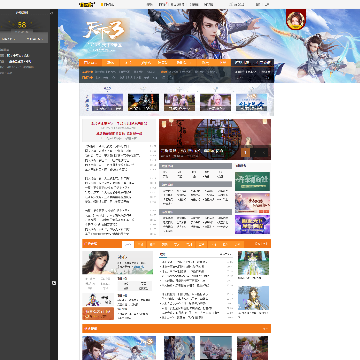Click the first tab of the orange main navigation bar
The height and width of the screenshot is (360, 360).
(x=90, y=63)
